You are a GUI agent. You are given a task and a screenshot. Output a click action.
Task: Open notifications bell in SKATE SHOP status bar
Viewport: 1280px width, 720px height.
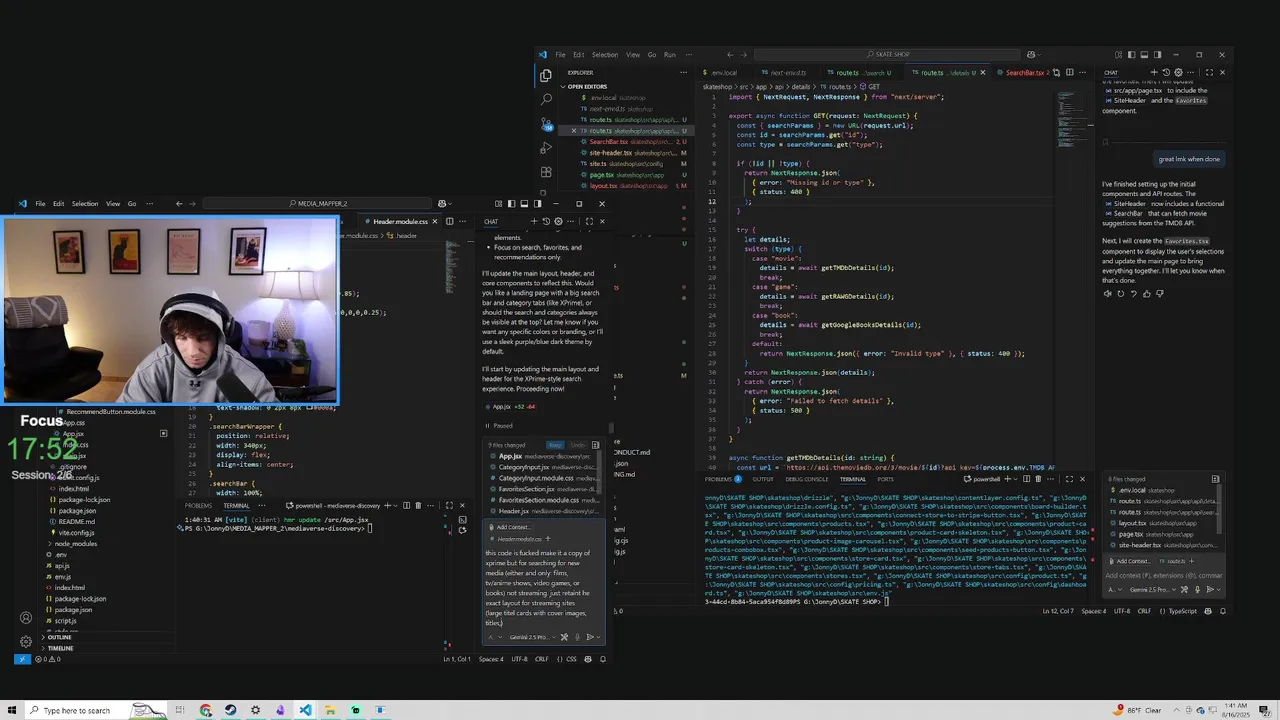click(x=1223, y=611)
